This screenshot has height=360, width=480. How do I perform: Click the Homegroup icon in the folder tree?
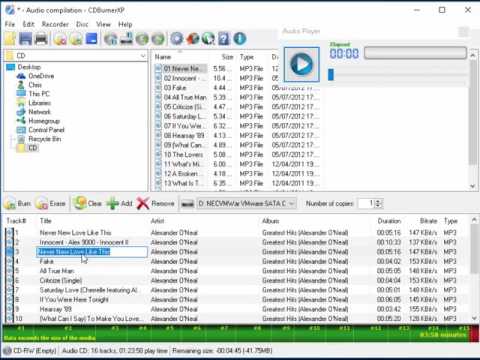[x=21, y=121]
